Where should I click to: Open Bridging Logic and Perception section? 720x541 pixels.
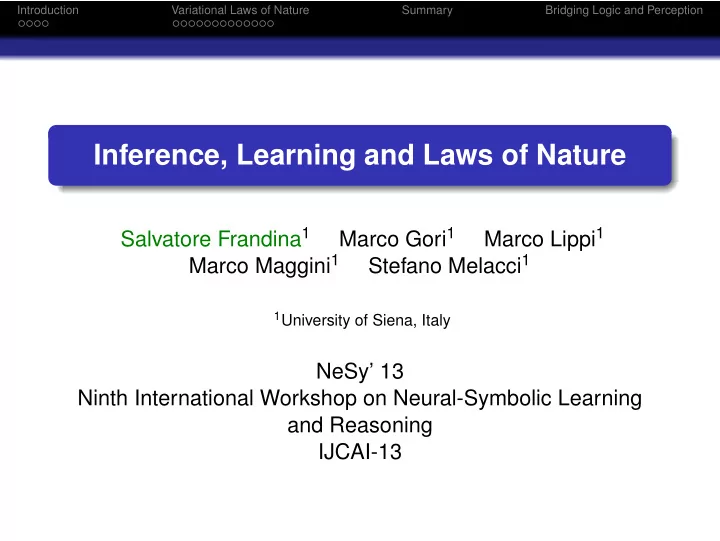pos(624,10)
